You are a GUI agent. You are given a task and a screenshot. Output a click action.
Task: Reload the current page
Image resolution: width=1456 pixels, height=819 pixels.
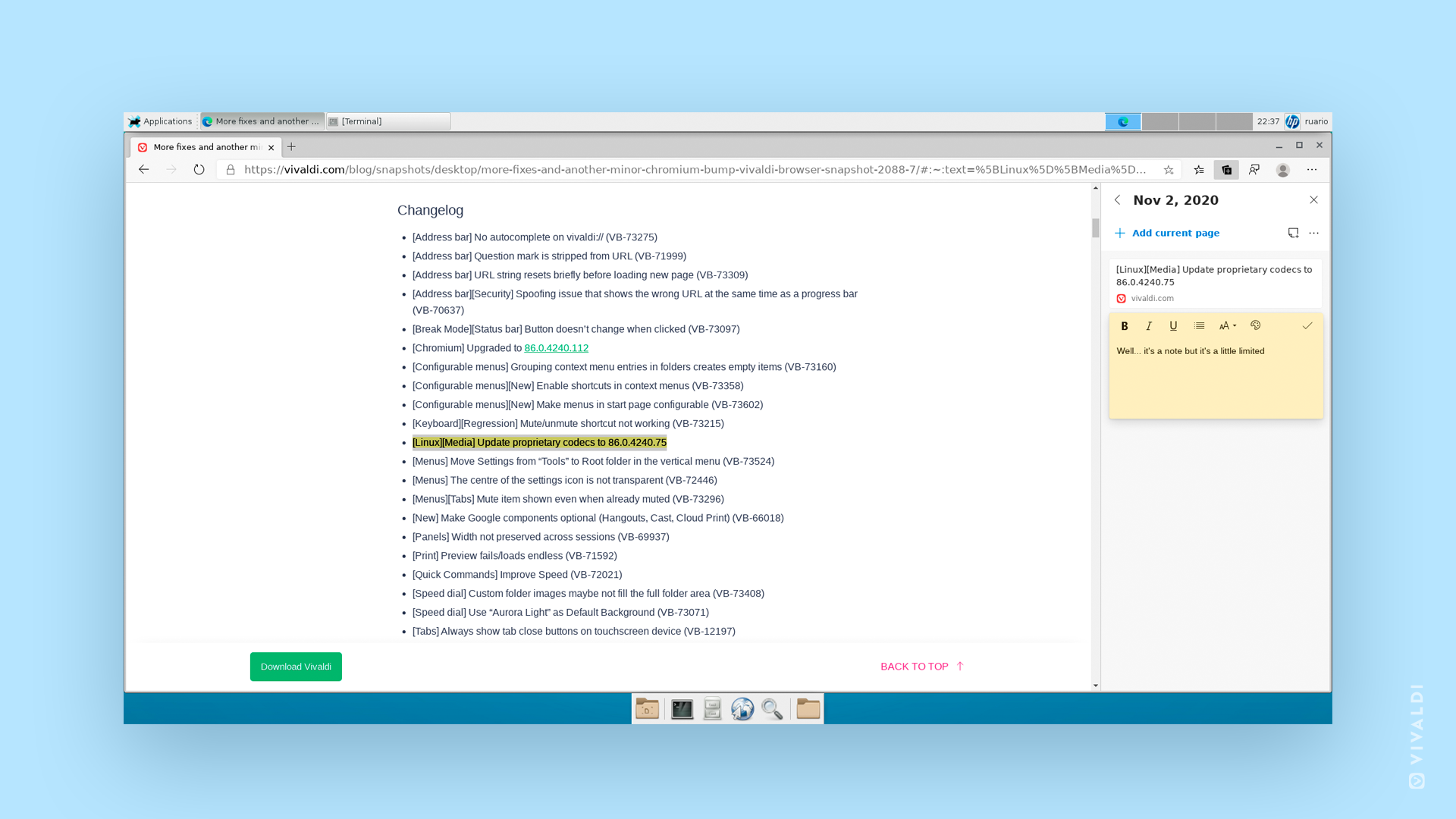tap(199, 170)
